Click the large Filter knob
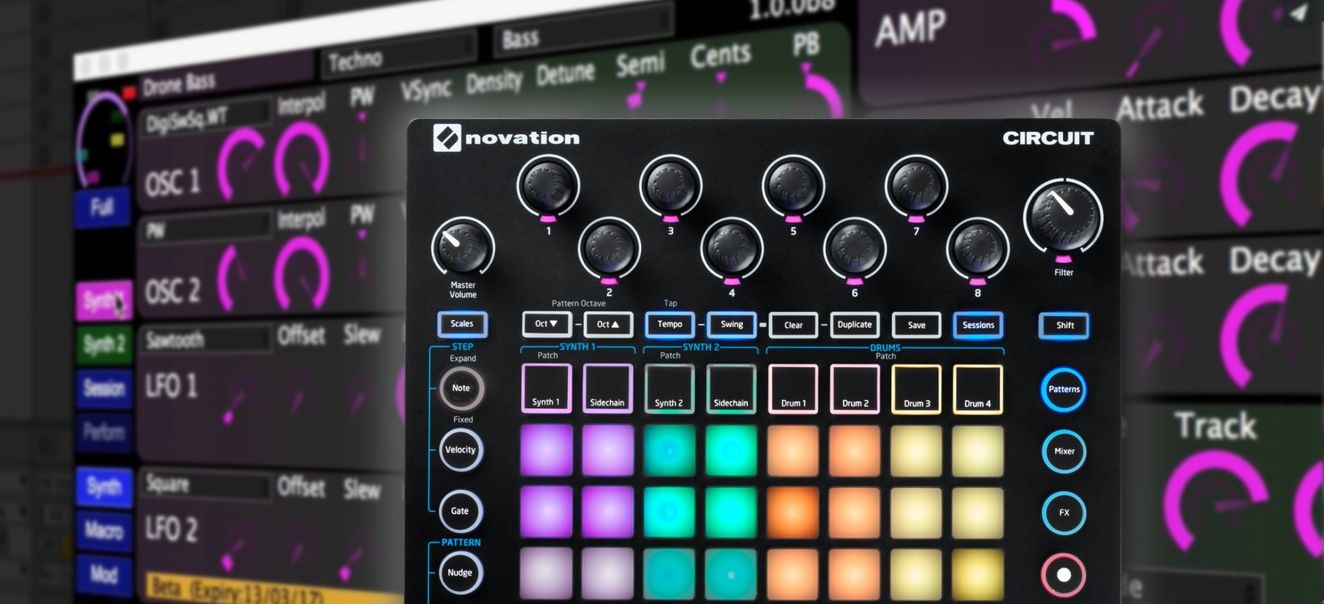 coord(1063,216)
